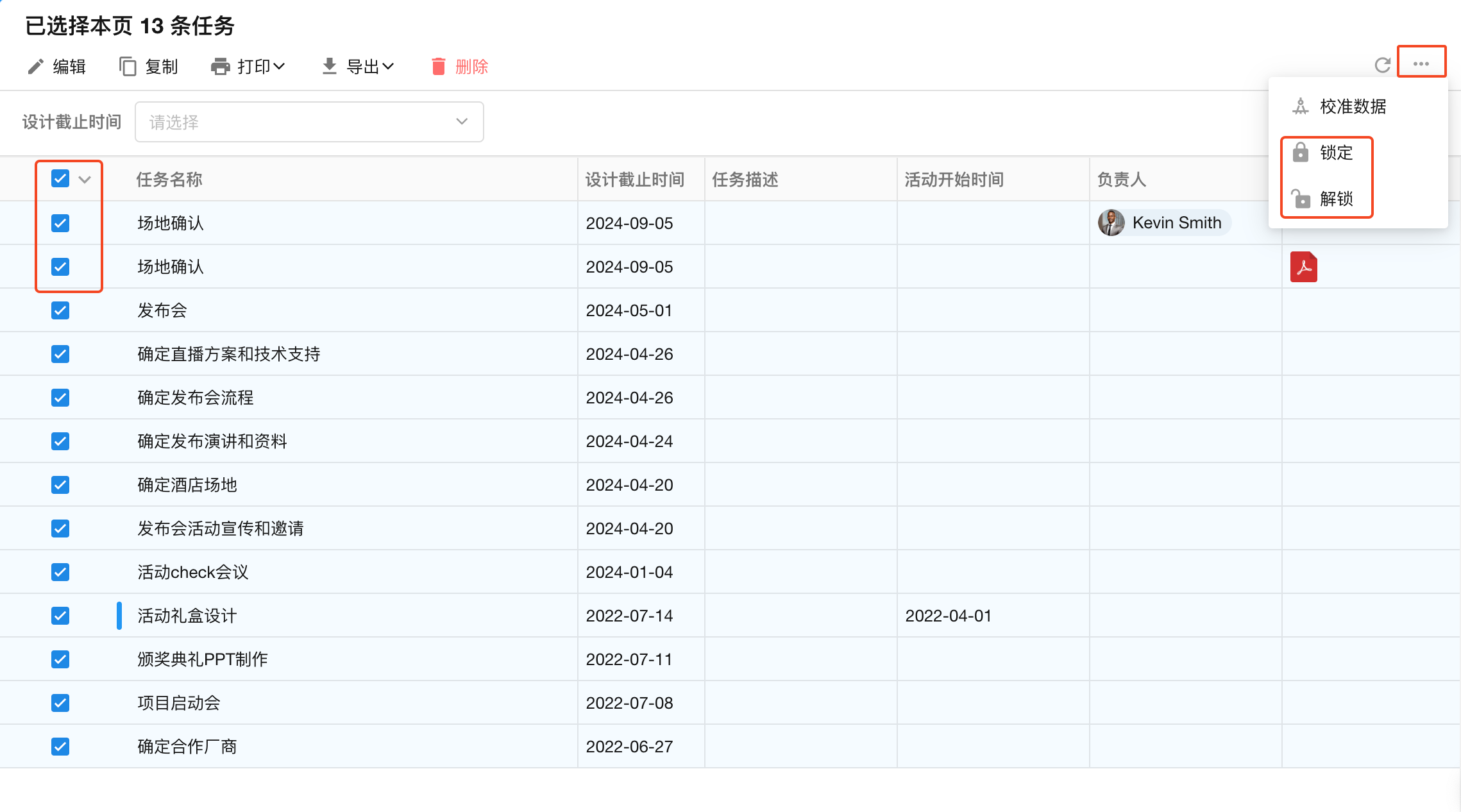Click the 活动礼盒设计 task name
Viewport: 1461px width, 812px height.
point(187,616)
